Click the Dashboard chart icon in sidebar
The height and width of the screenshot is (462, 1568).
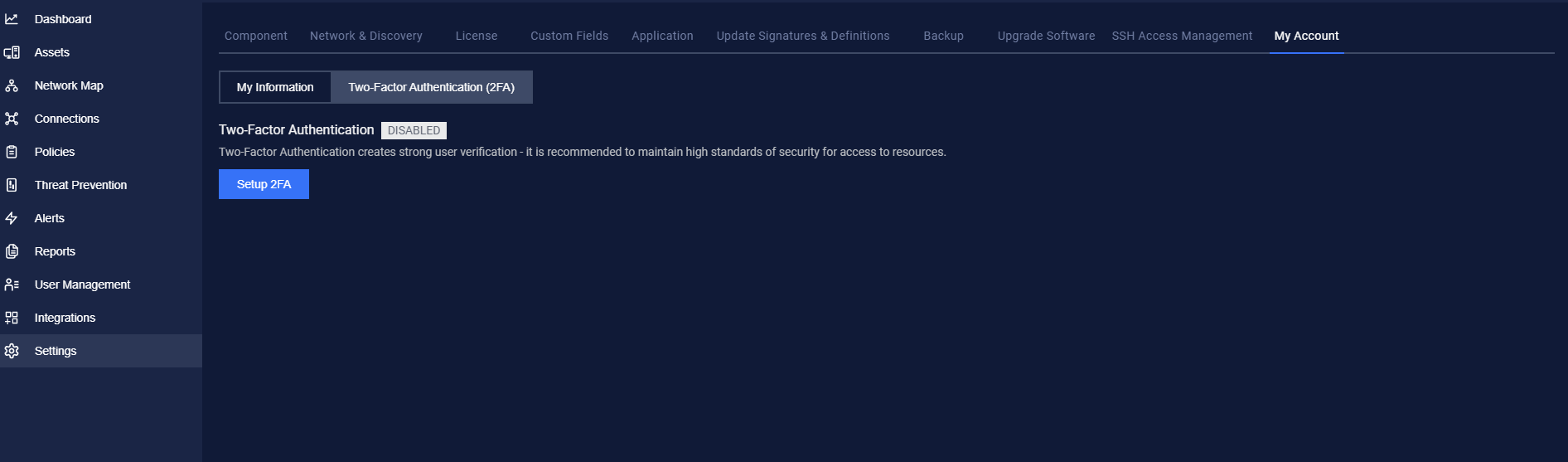pos(12,19)
